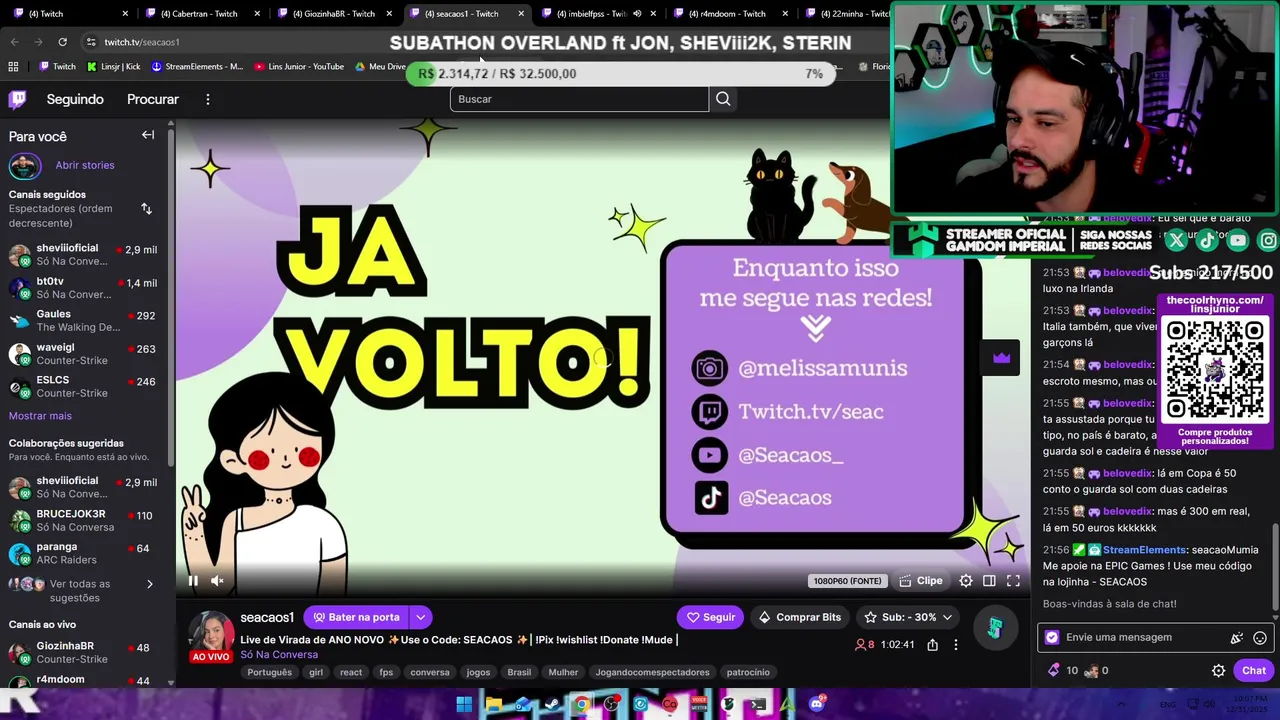Screen dimensions: 1280x720
Task: Mute the imbielfpss tab audio icon
Action: pyautogui.click(x=637, y=14)
